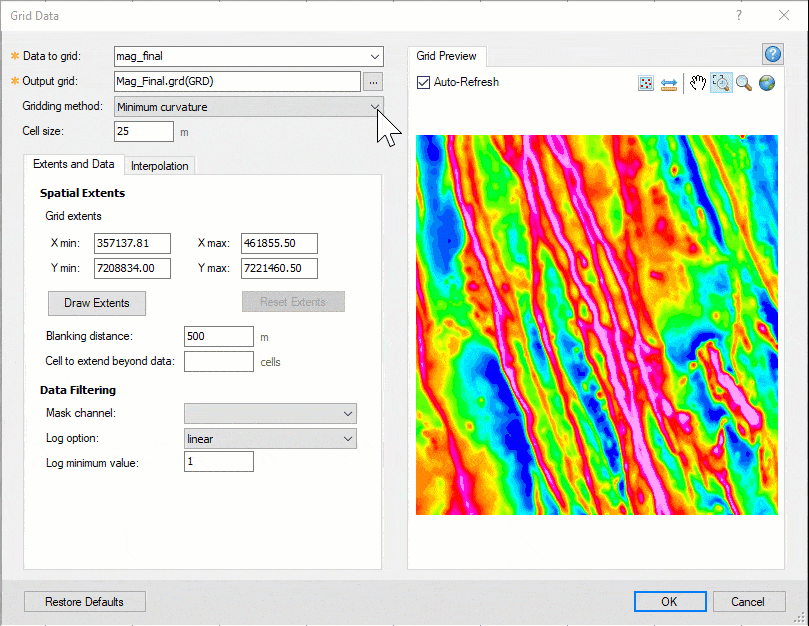Image resolution: width=809 pixels, height=626 pixels.
Task: Confirm with the OK button
Action: point(669,602)
